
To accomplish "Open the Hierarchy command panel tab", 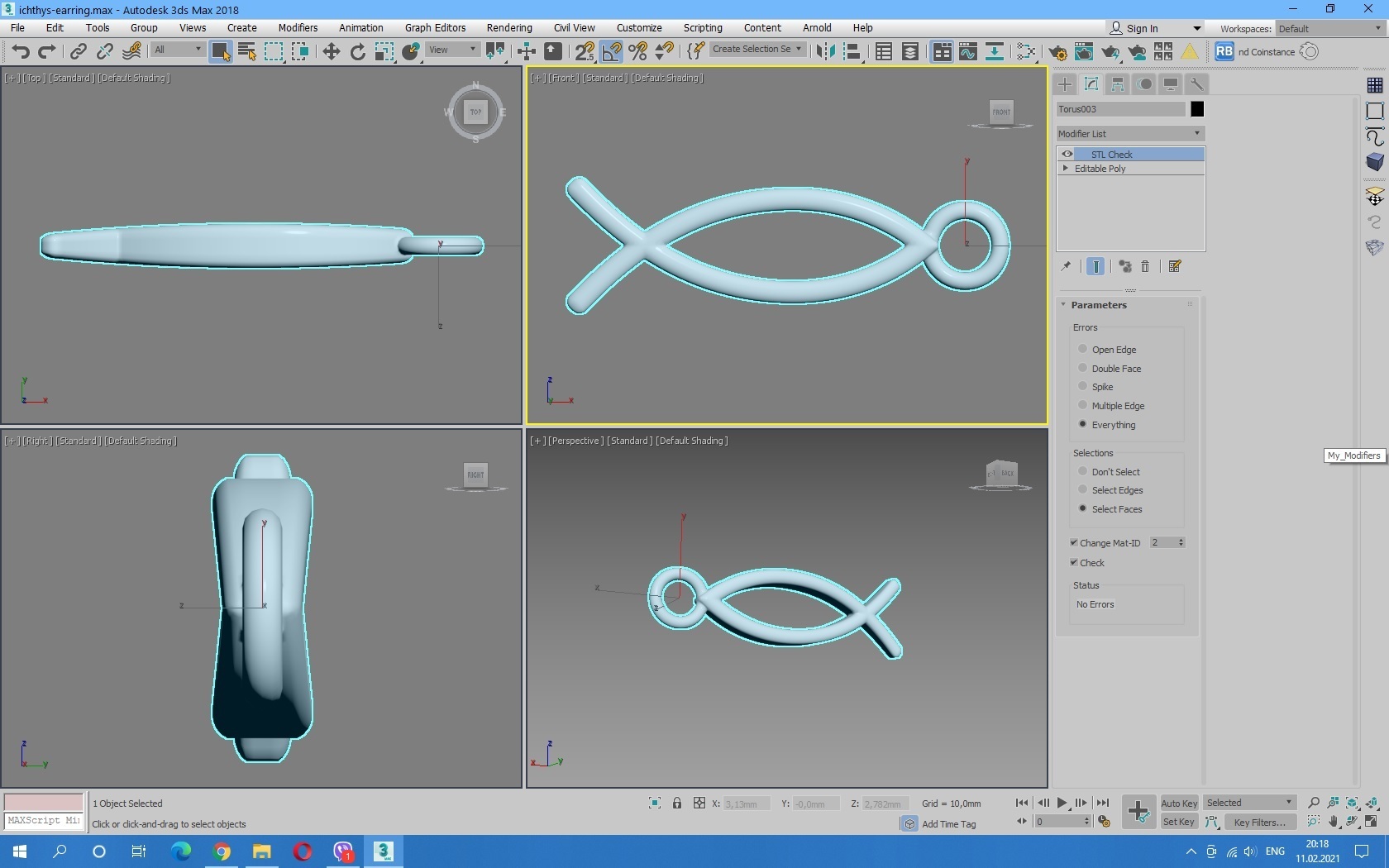I will coord(1118,84).
